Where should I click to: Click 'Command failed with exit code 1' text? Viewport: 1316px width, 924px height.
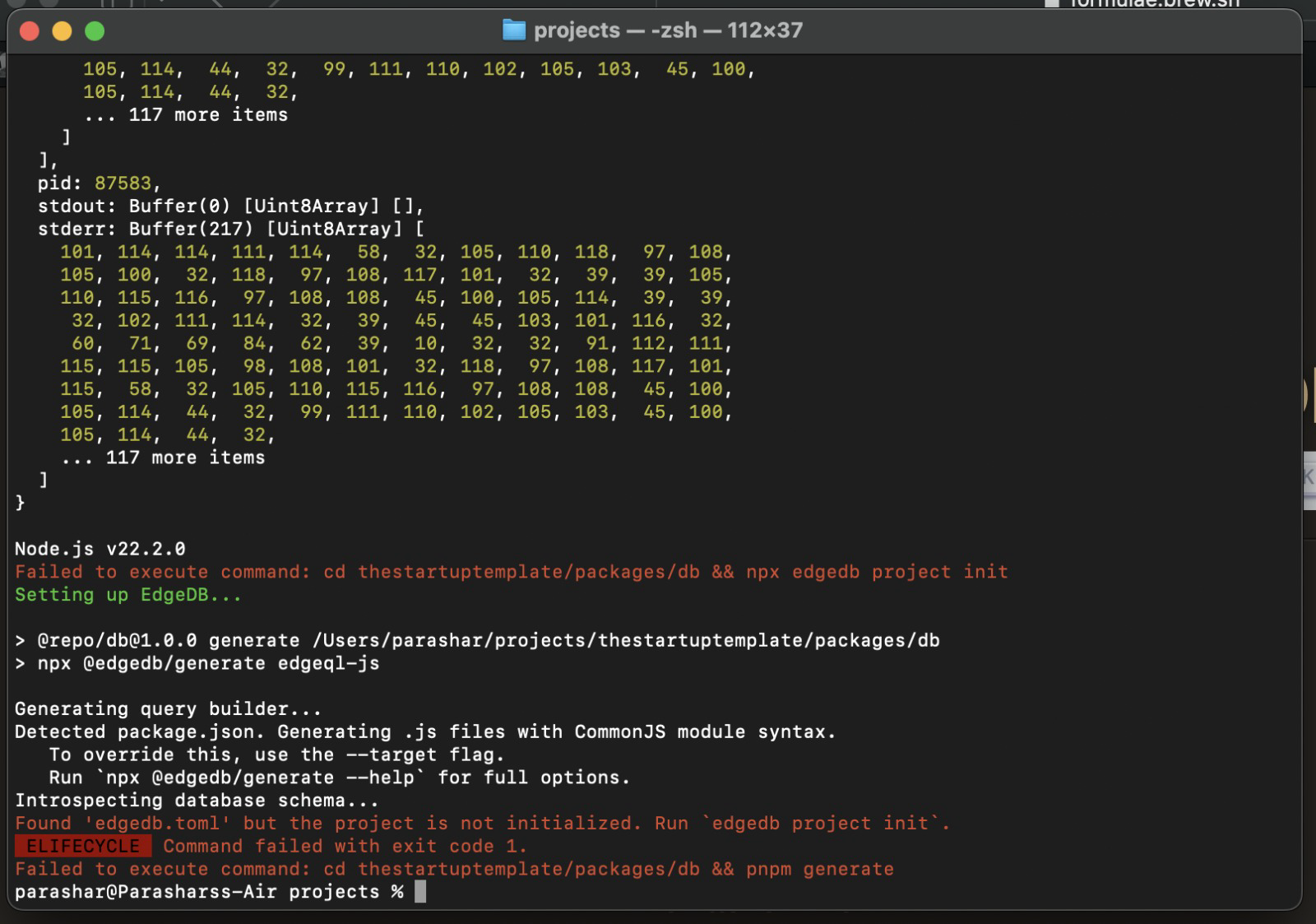coord(345,846)
